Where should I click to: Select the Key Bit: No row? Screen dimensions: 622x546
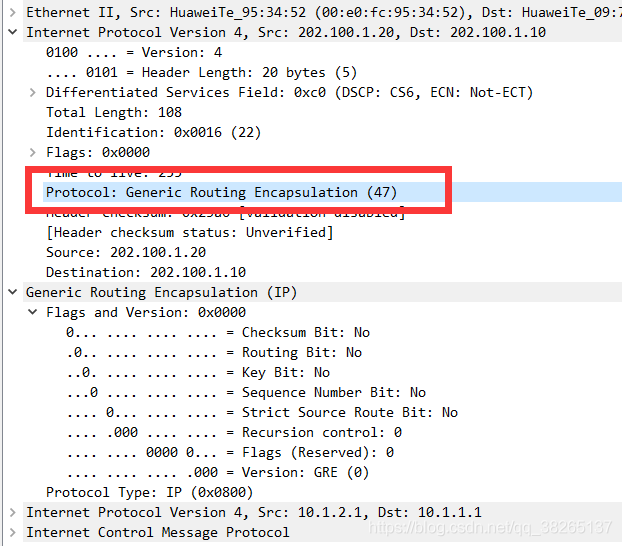pyautogui.click(x=198, y=372)
